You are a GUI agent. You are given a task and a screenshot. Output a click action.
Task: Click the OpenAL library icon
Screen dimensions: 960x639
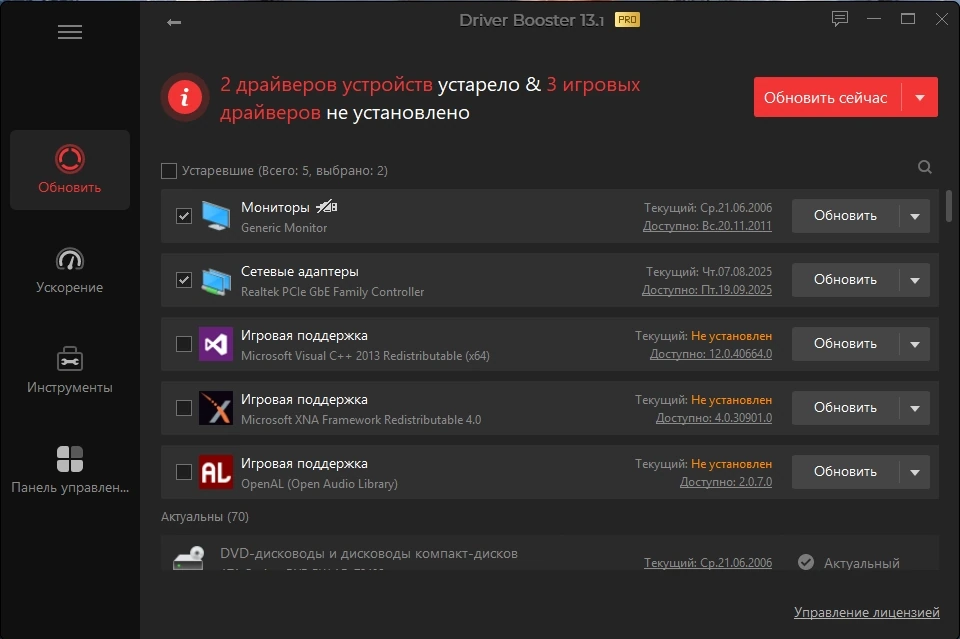pyautogui.click(x=216, y=472)
